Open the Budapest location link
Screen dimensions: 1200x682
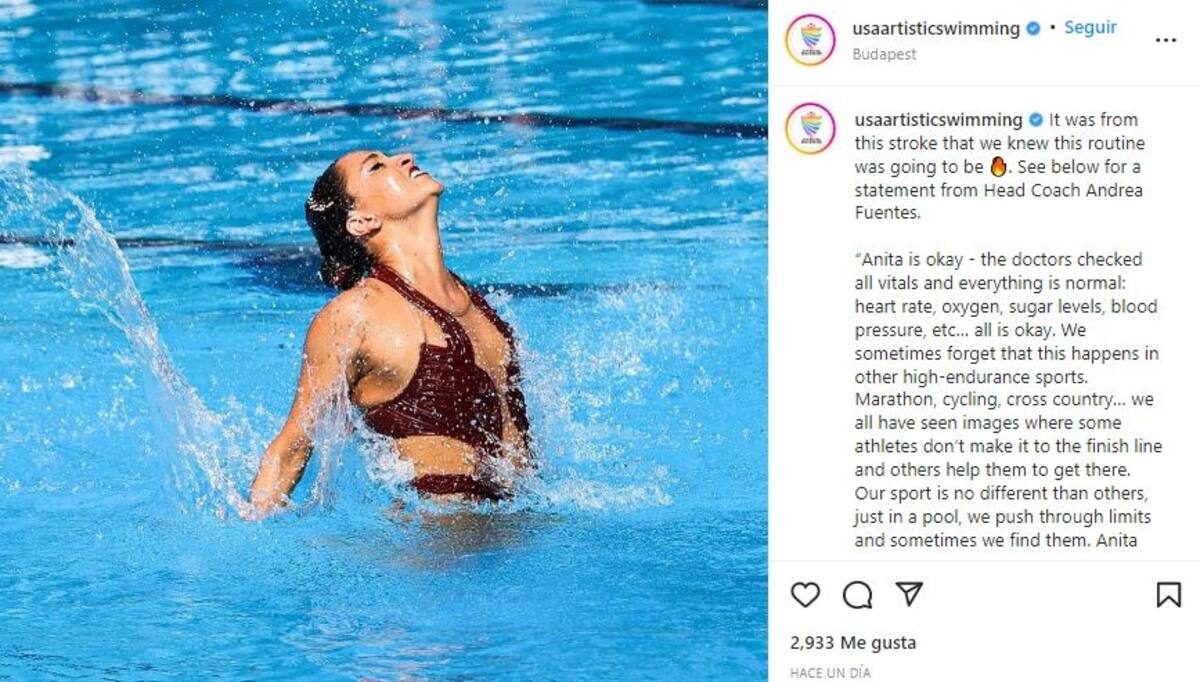point(884,54)
